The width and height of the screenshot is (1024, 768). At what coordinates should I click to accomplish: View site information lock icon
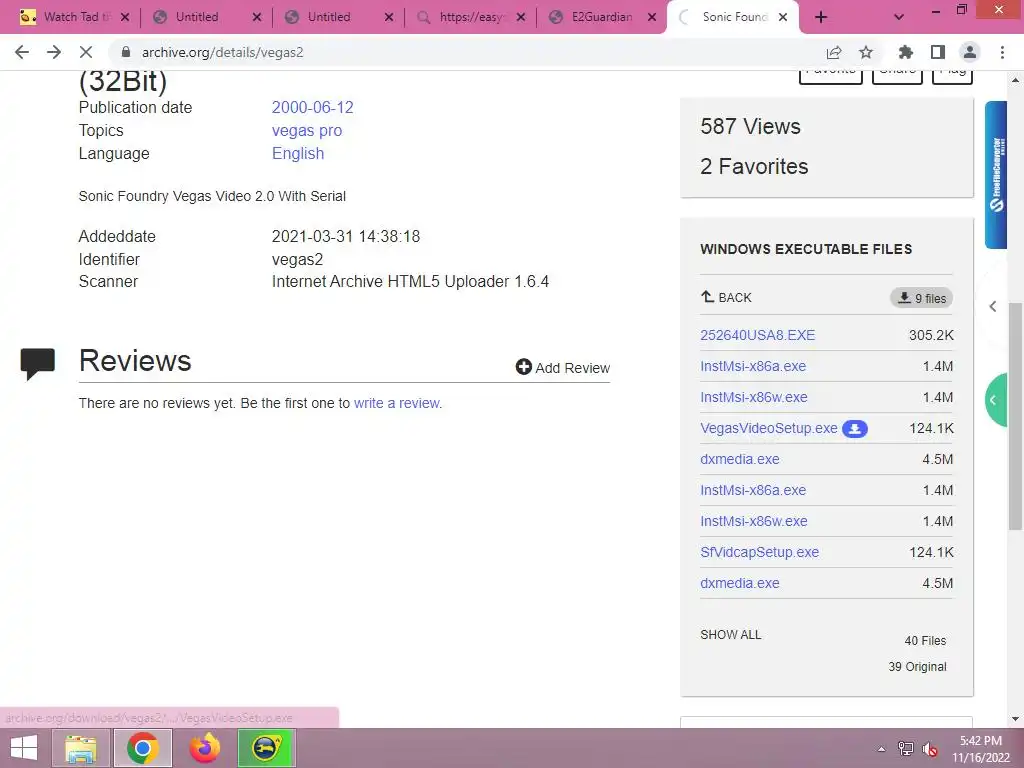point(126,52)
